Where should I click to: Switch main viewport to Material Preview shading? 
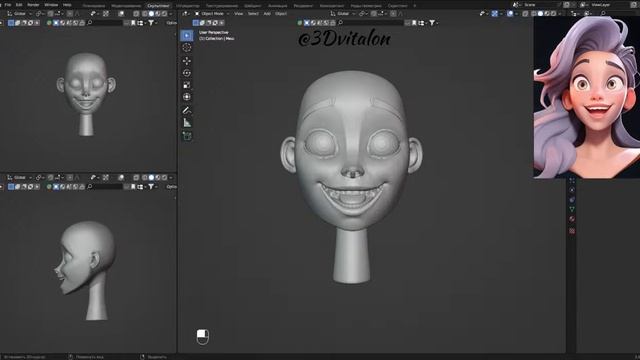coord(547,13)
